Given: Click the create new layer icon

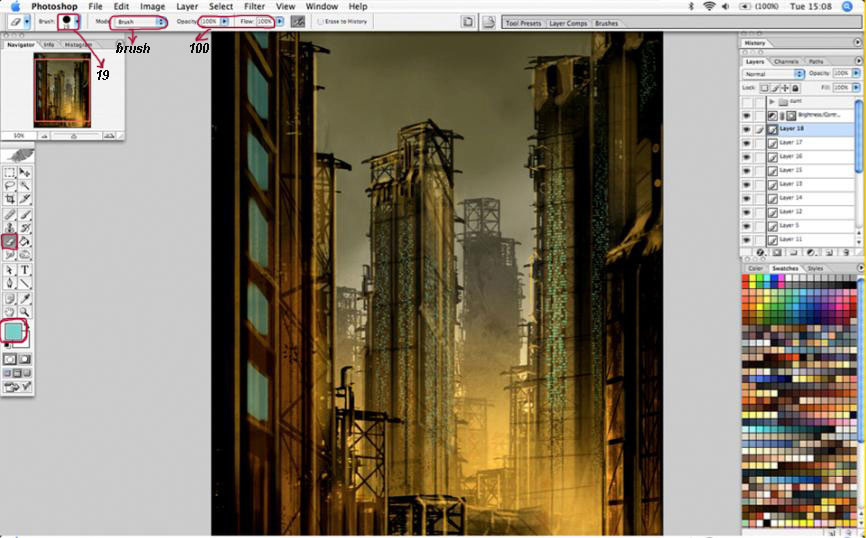Looking at the screenshot, I should [x=829, y=252].
